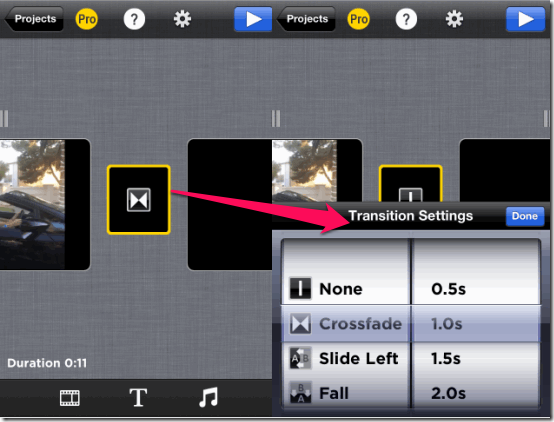Add title using the T text icon
The image size is (554, 422).
coord(138,398)
